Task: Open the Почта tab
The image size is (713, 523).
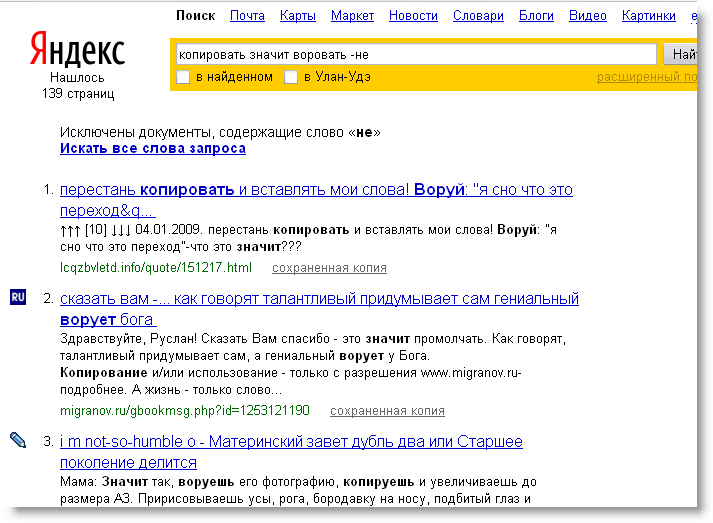Action: (247, 16)
